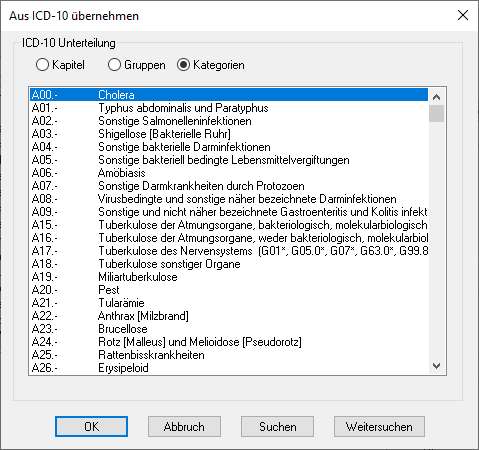
Task: Close the Aus ICD-10 übernehmen dialog
Action: (x=463, y=15)
